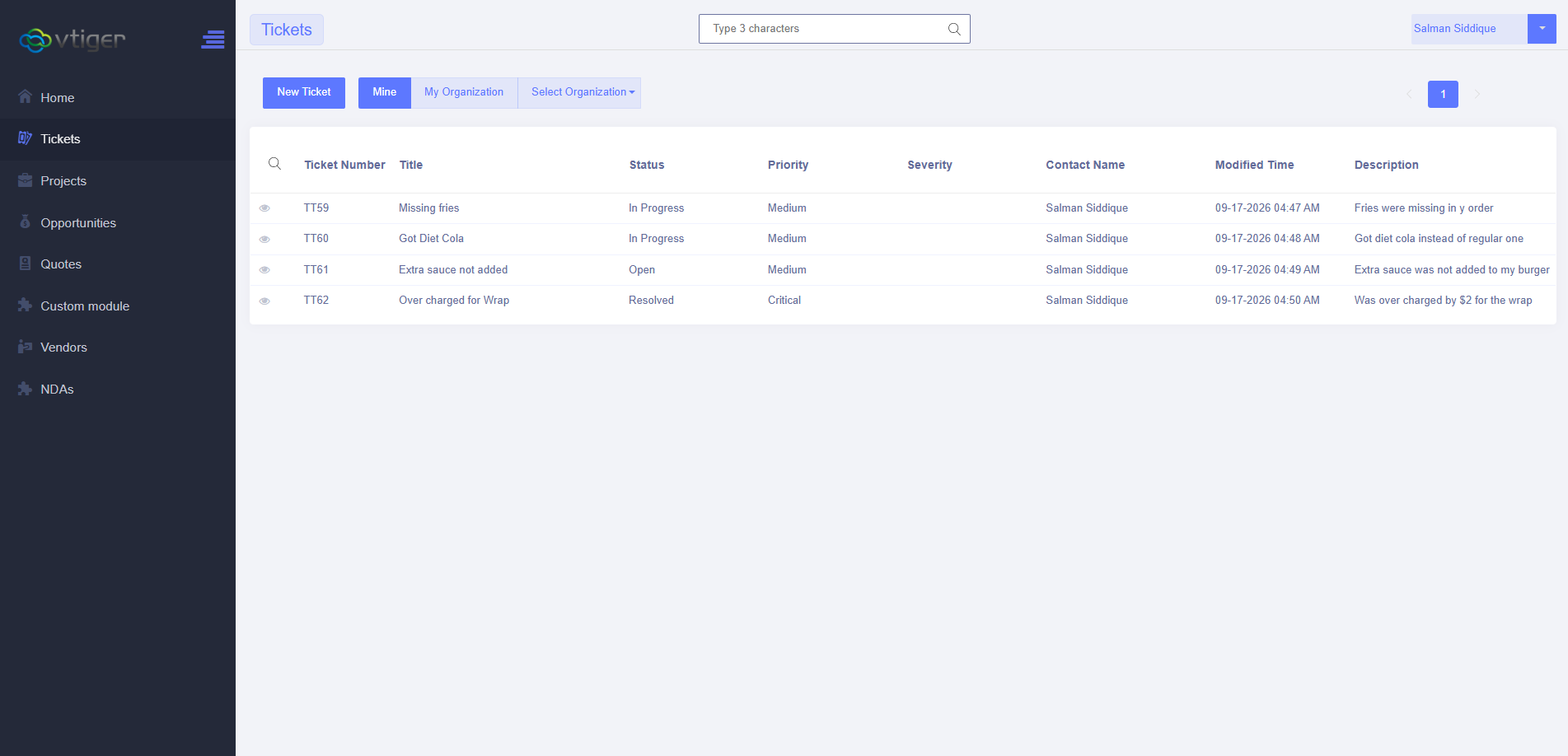Switch to My Organization filter
The image size is (1568, 756).
(464, 92)
